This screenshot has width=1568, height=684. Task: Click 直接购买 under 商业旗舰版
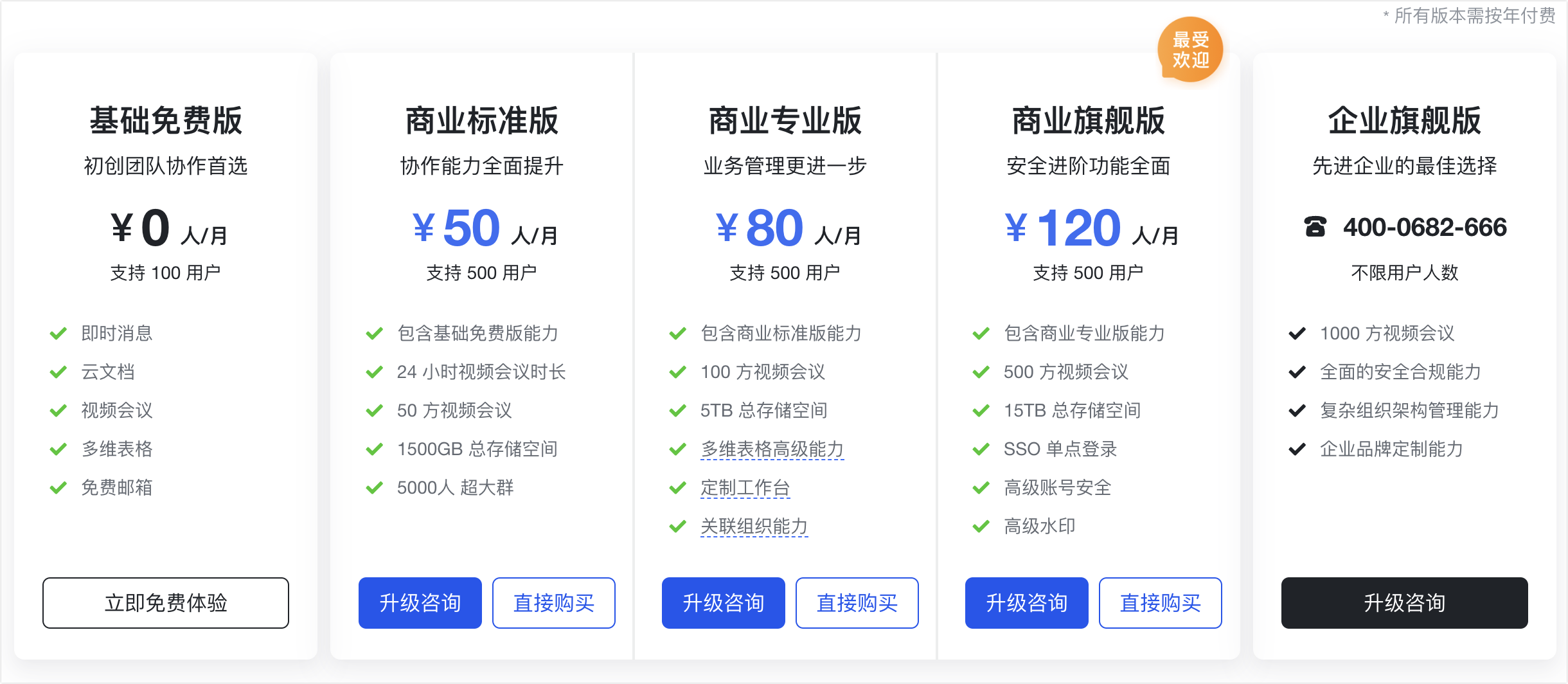[1161, 602]
